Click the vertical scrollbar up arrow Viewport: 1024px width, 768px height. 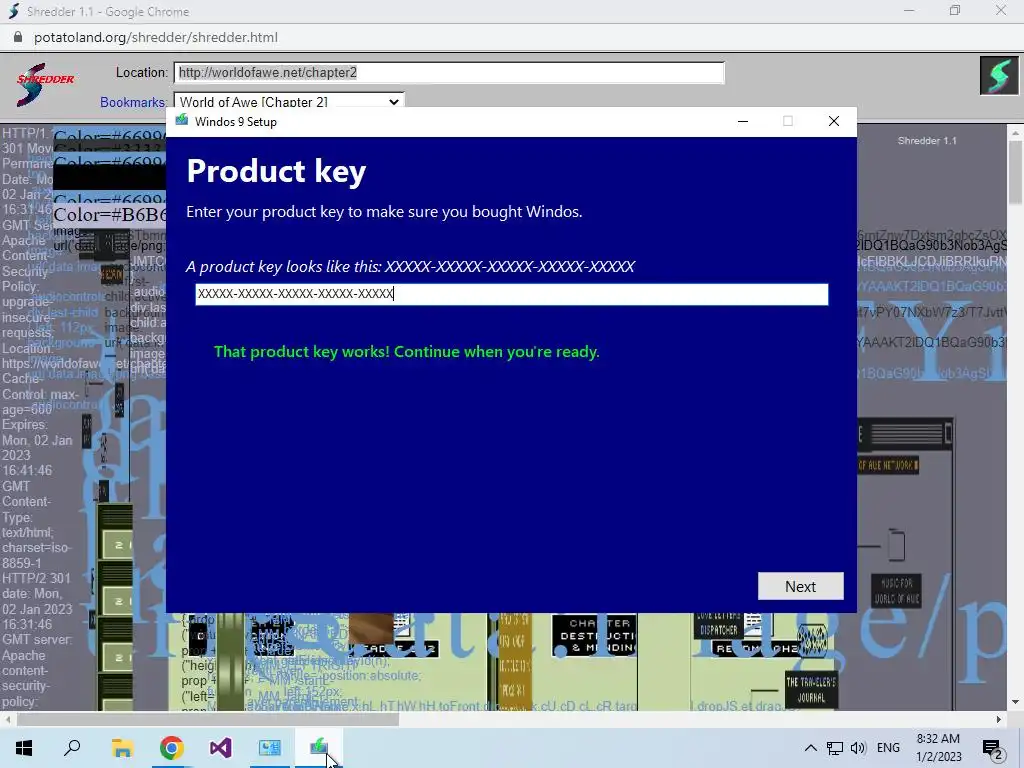pos(1015,133)
